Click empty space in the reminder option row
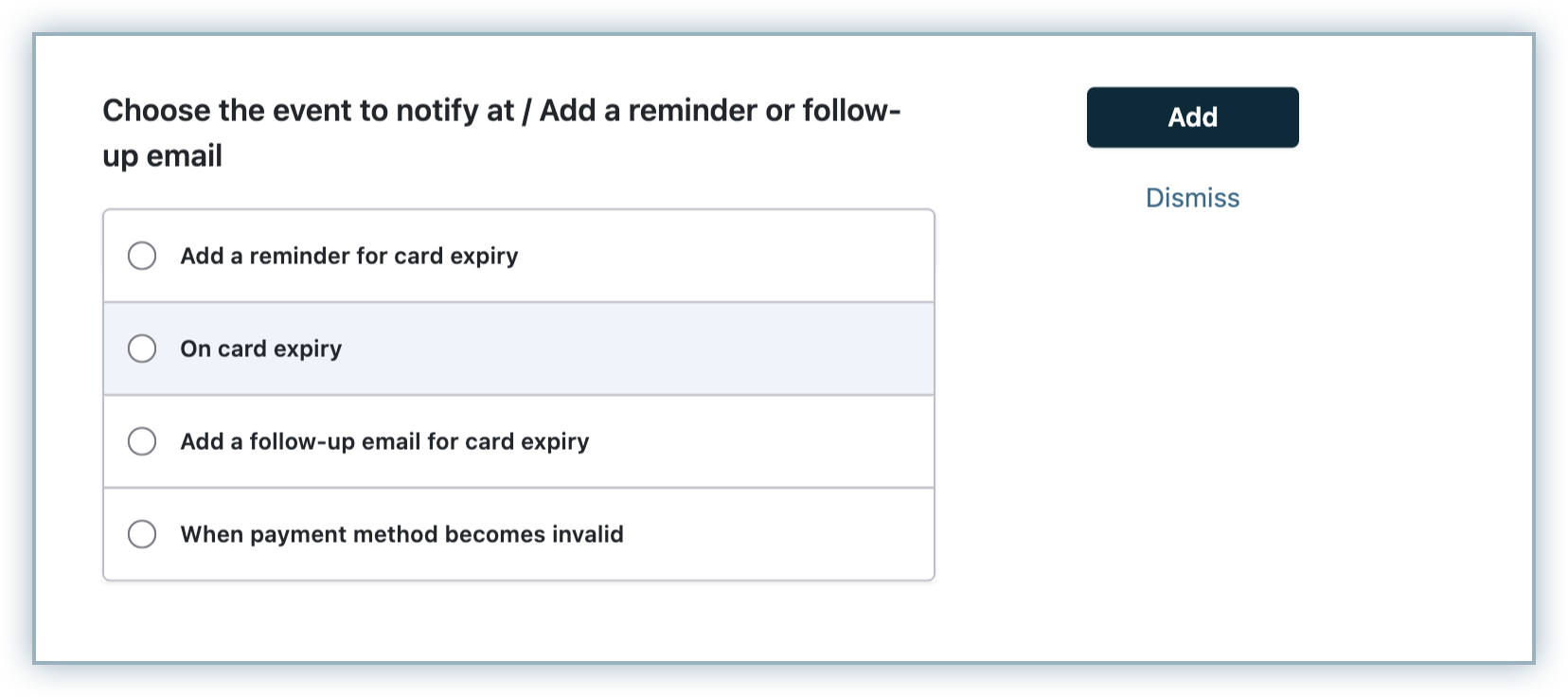Screen dimensions: 1568x697 (739, 256)
